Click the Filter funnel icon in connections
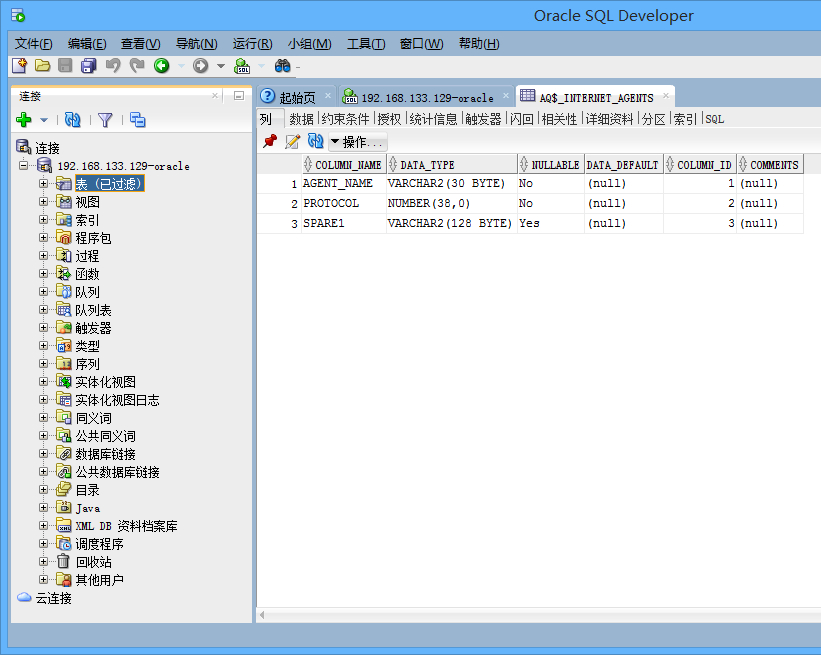The image size is (821, 655). click(x=105, y=120)
